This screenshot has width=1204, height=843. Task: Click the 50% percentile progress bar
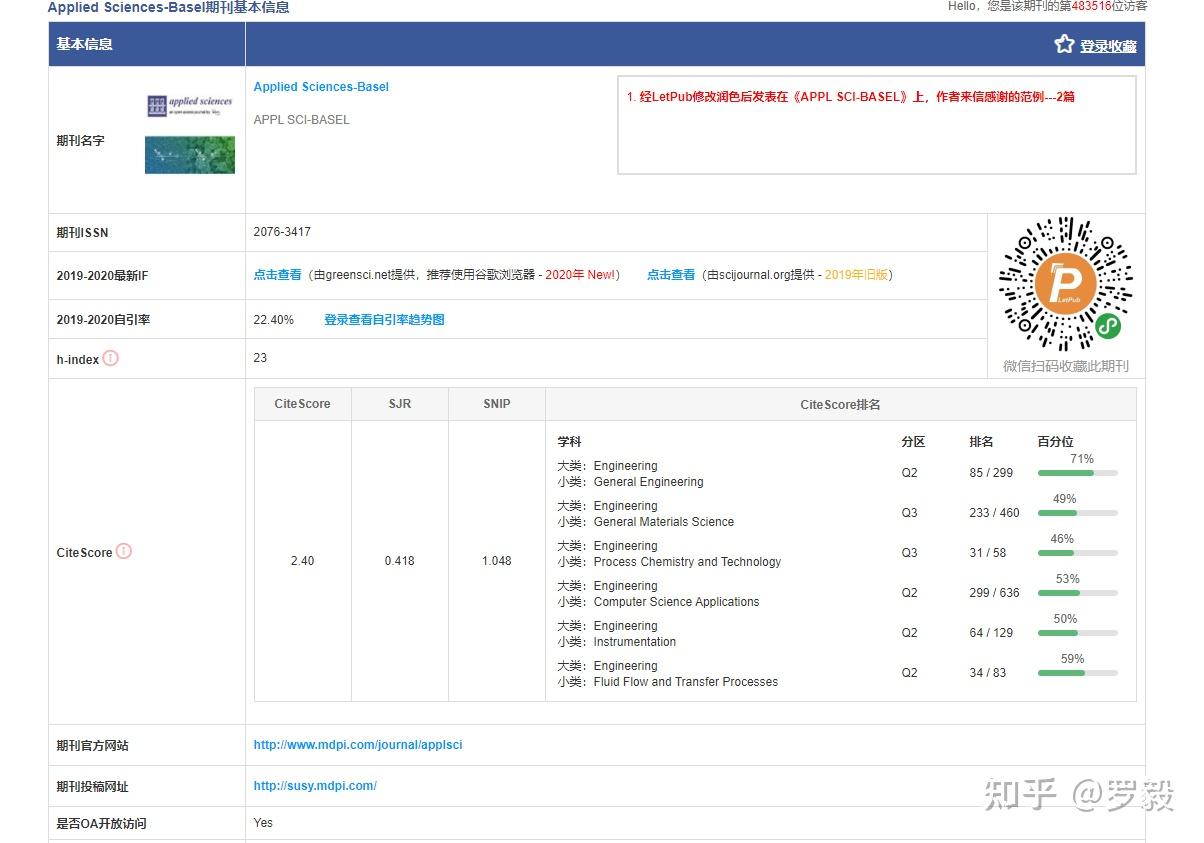pos(1078,633)
